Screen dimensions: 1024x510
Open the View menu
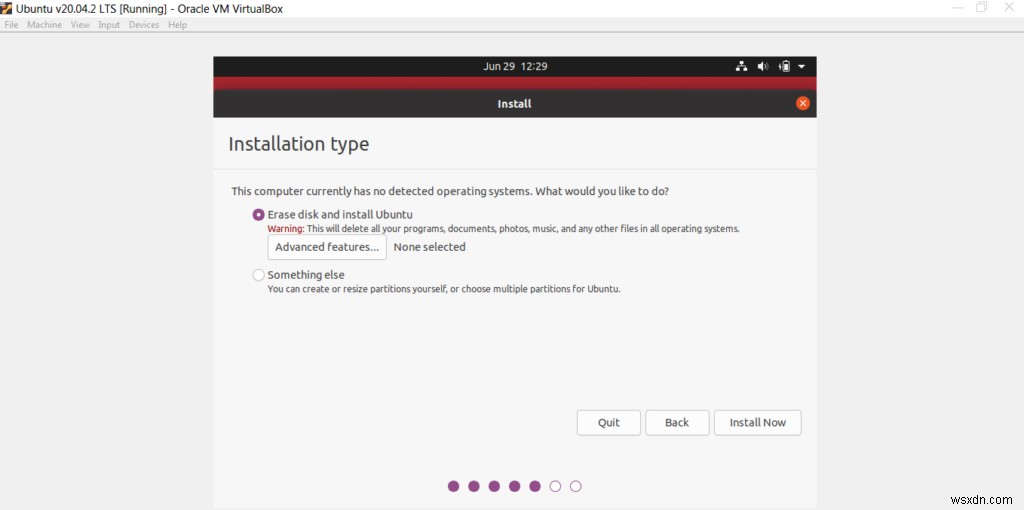click(80, 25)
